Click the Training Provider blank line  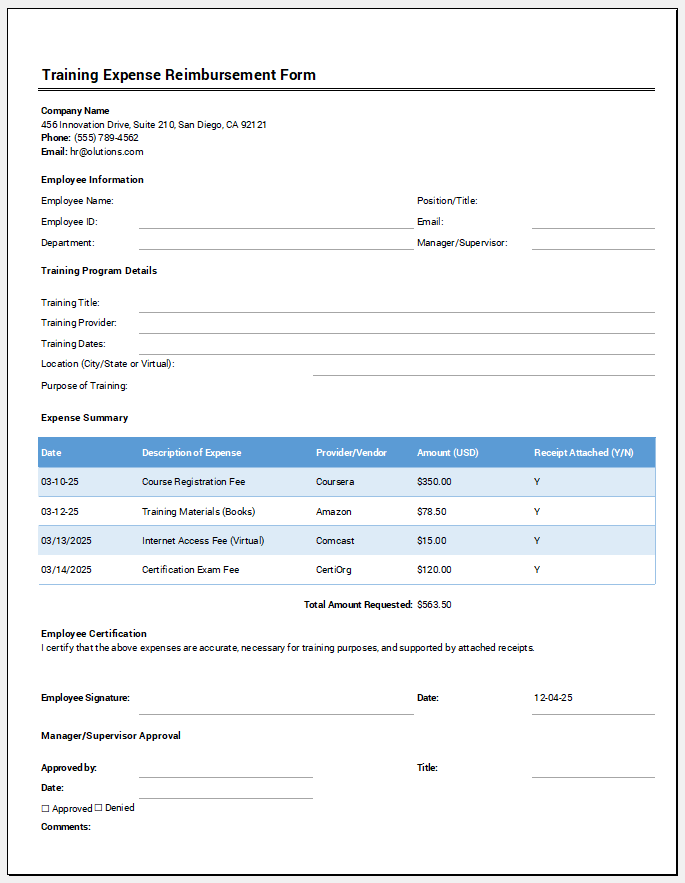[397, 325]
